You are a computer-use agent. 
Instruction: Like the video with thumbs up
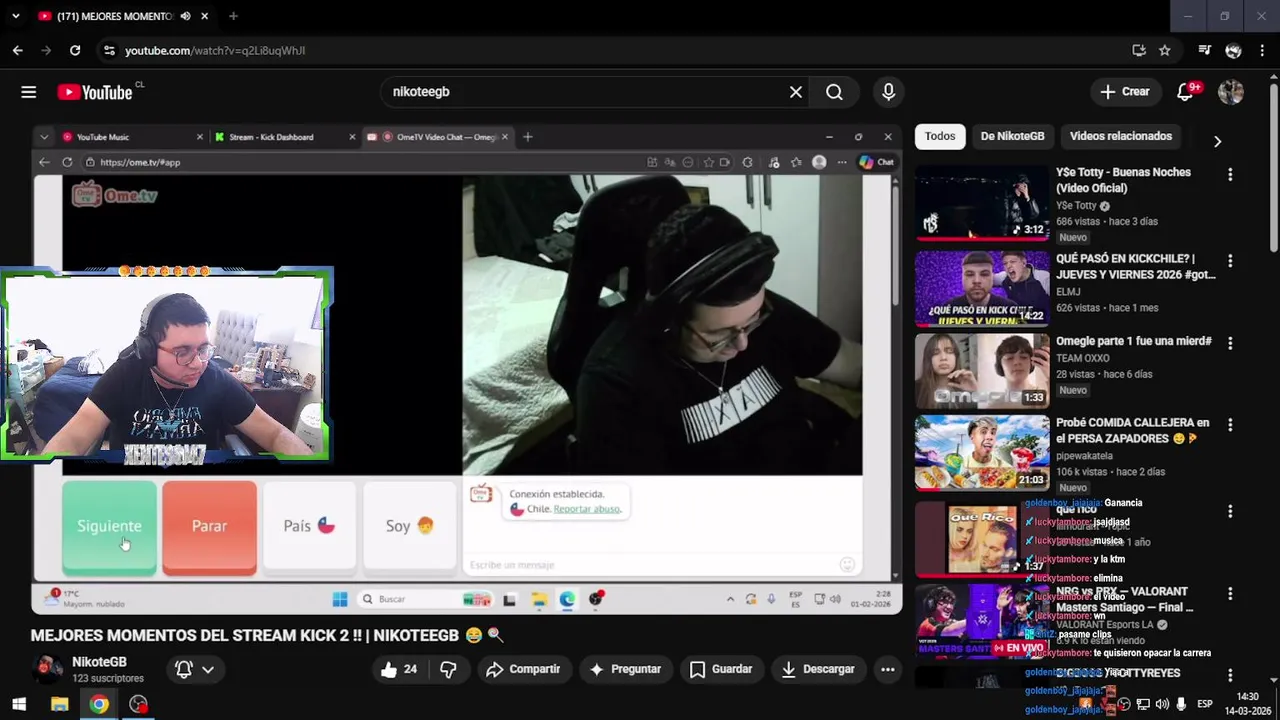tap(397, 669)
